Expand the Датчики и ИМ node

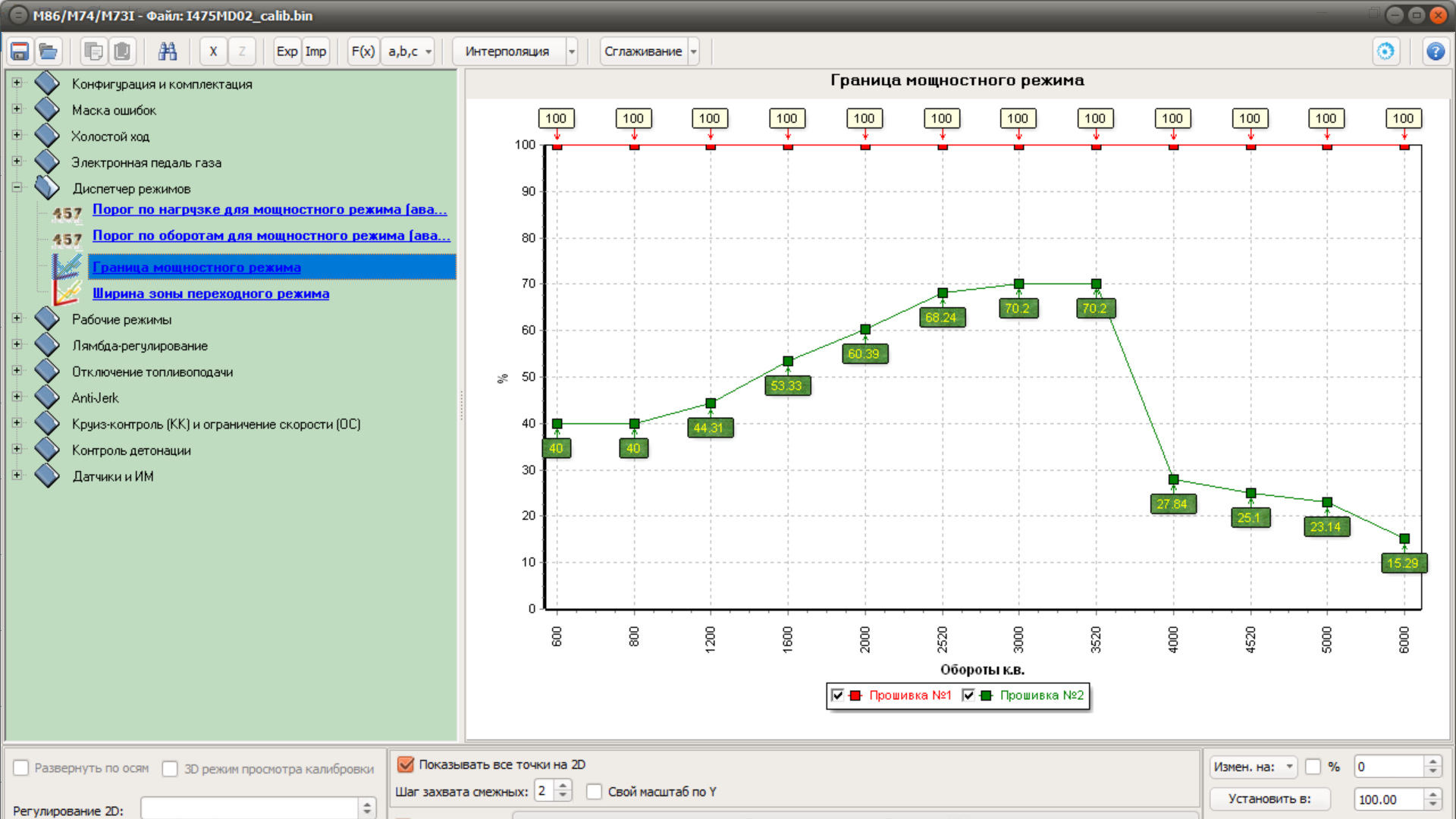(17, 475)
